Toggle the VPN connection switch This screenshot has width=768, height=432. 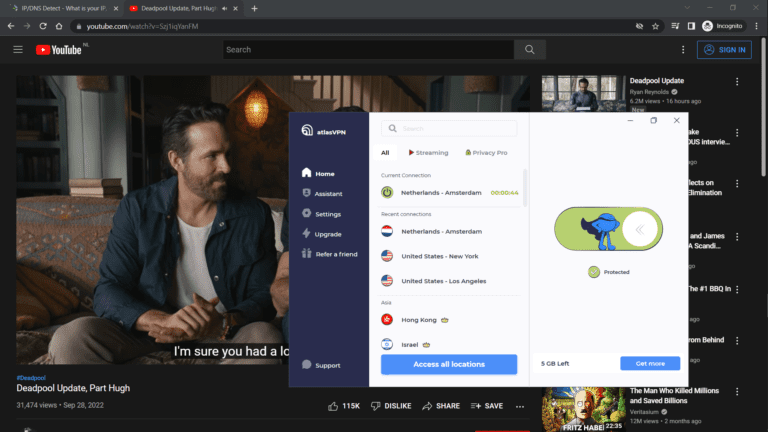point(608,229)
